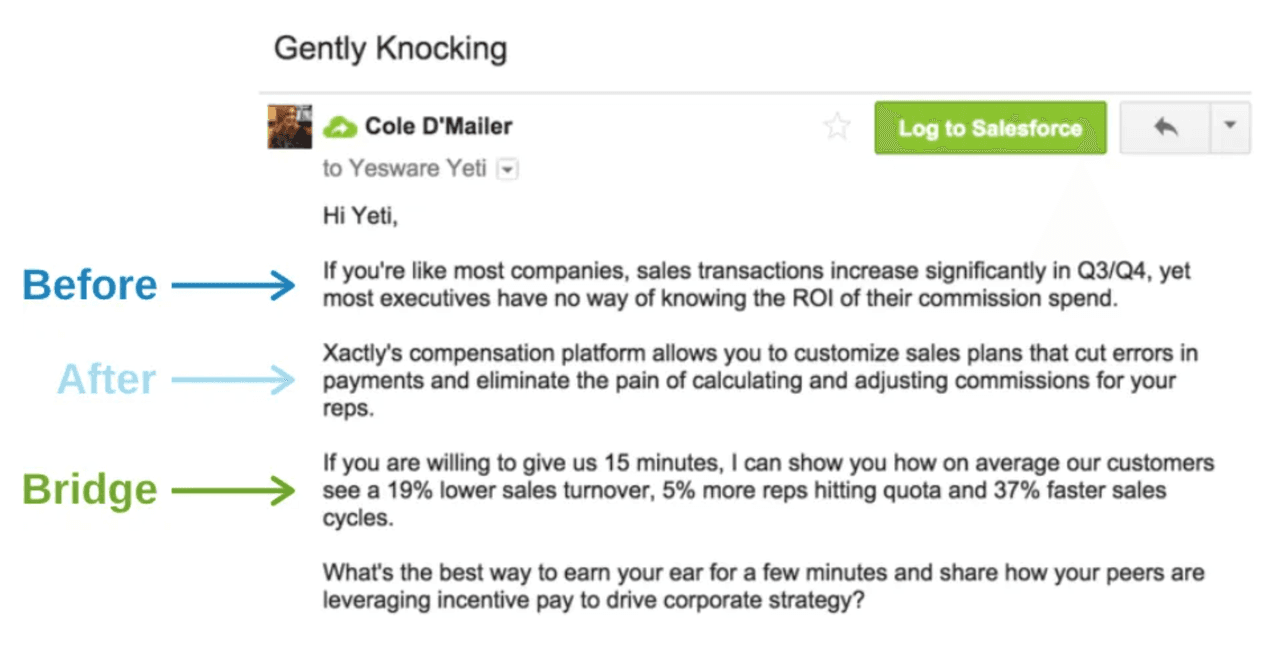Select the After label

tap(107, 380)
